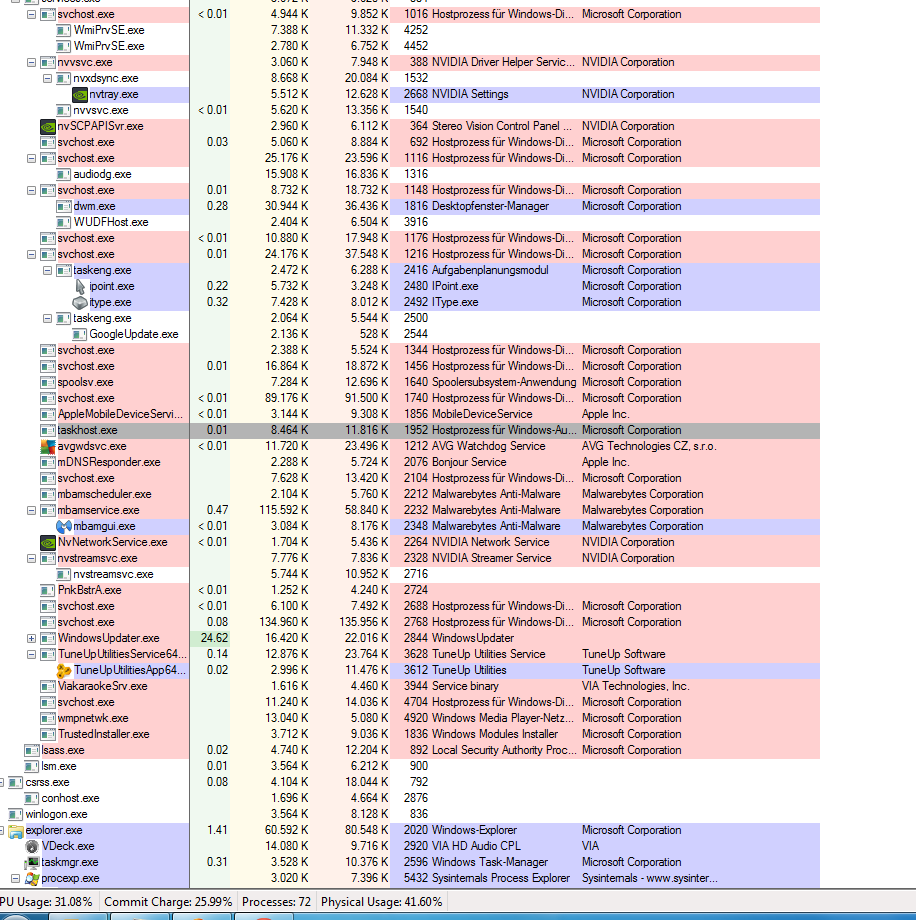Select child nvstreamsvc.exe with PID 2716
Screen dimensions: 916x920
pyautogui.click(x=113, y=574)
